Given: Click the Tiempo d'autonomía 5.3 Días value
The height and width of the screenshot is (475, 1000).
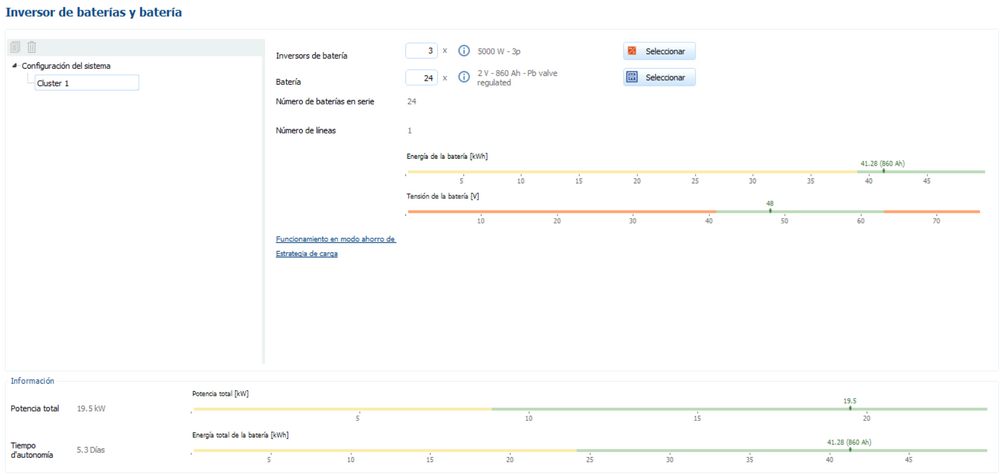Looking at the screenshot, I should click(90, 450).
